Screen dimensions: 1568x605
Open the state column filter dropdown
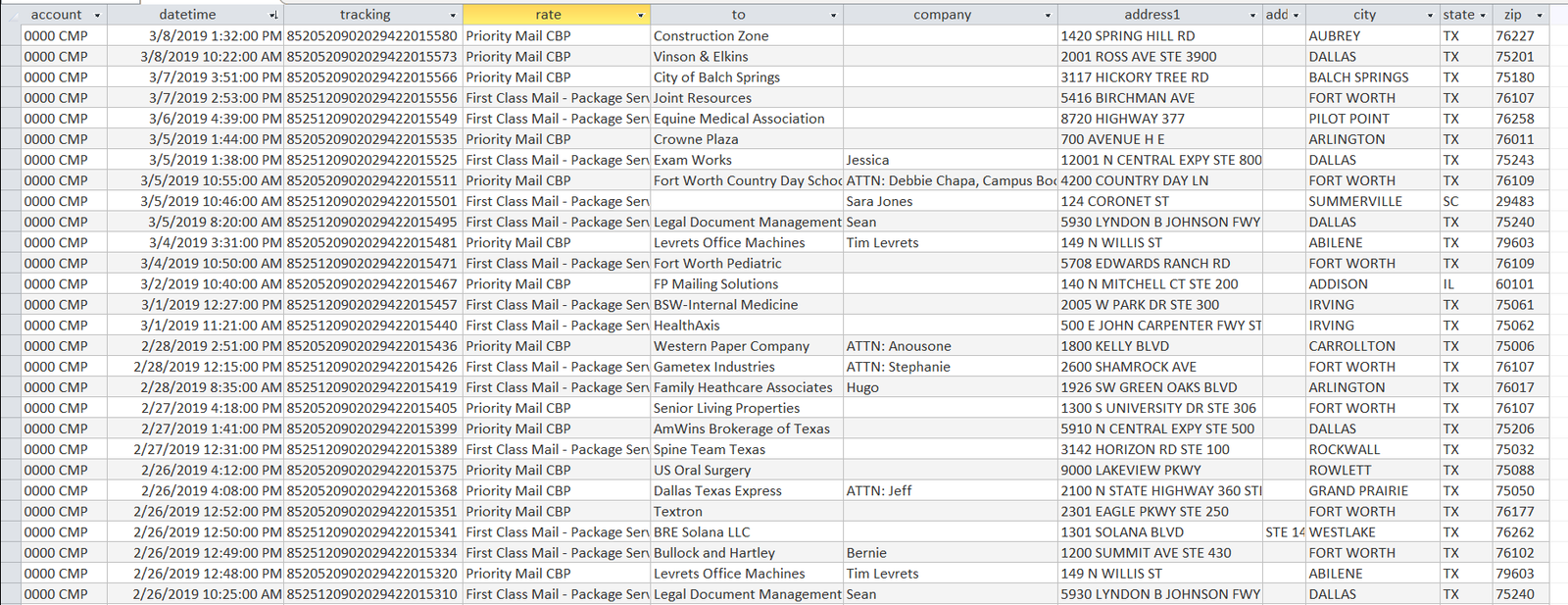[x=1482, y=16]
